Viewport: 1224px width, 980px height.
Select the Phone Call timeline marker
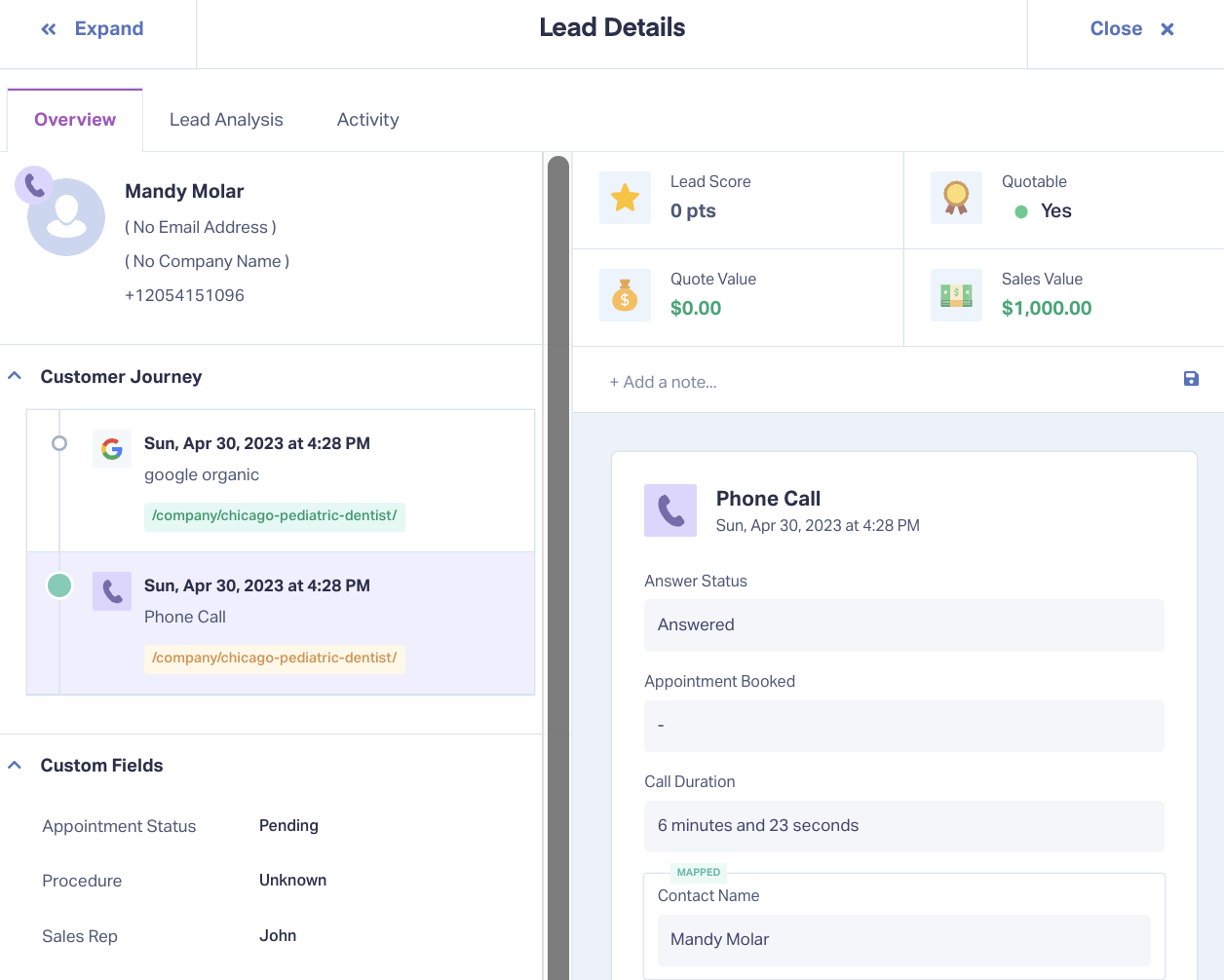[59, 585]
